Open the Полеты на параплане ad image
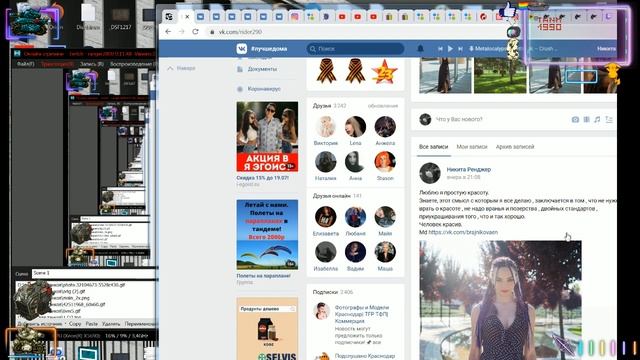Viewport: 640px width, 360px height. point(267,235)
